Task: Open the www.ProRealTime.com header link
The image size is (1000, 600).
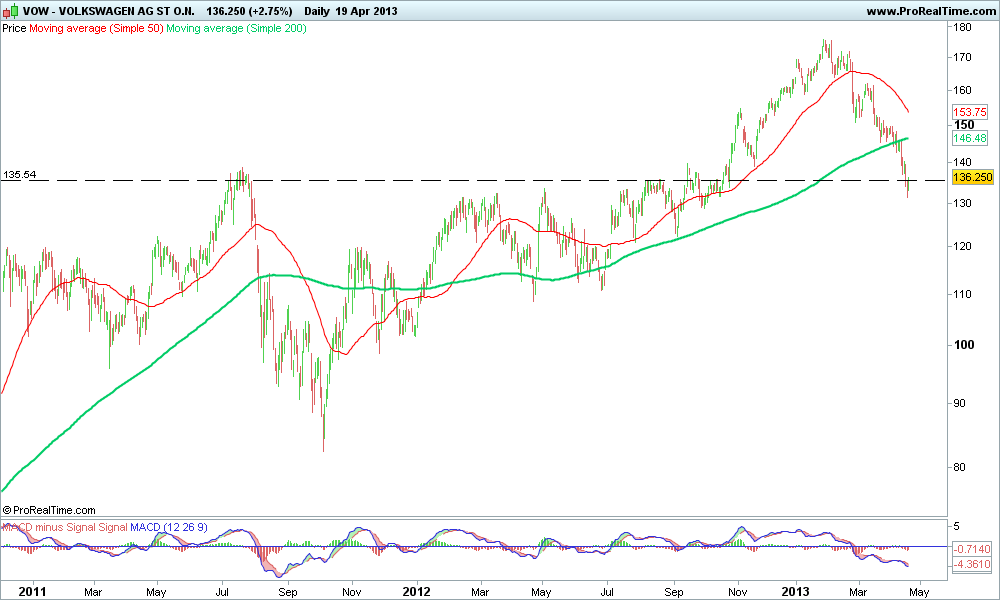Action: pyautogui.click(x=931, y=11)
